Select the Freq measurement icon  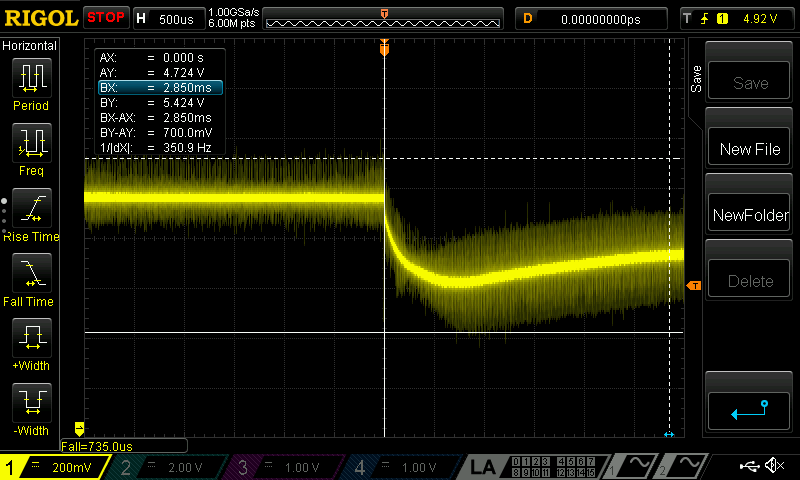(31, 149)
